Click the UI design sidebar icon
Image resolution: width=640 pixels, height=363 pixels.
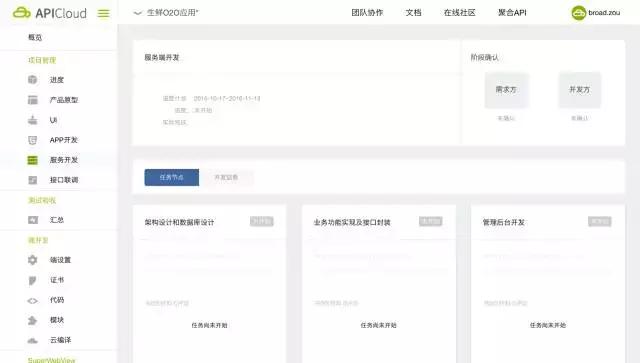point(33,120)
